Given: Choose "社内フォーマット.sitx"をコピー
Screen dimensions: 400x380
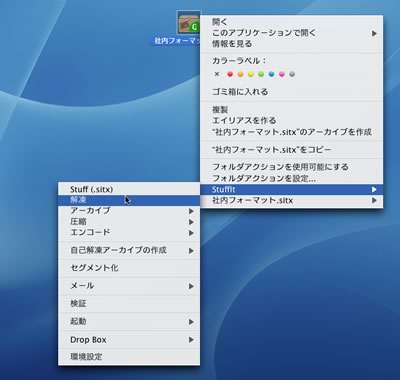Looking at the screenshot, I should point(292,150).
